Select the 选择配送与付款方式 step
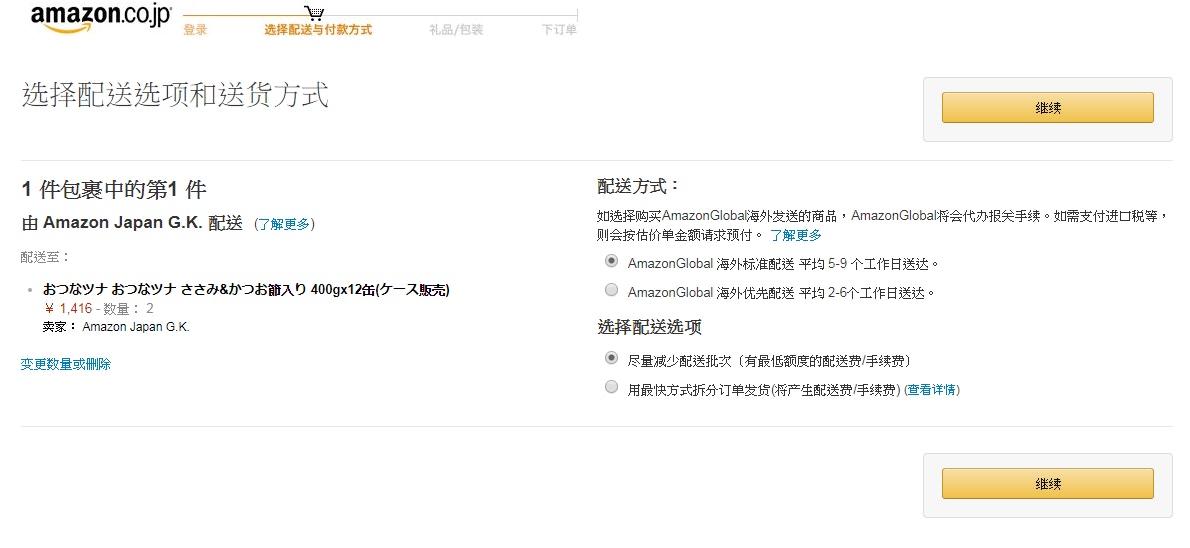 (x=318, y=30)
